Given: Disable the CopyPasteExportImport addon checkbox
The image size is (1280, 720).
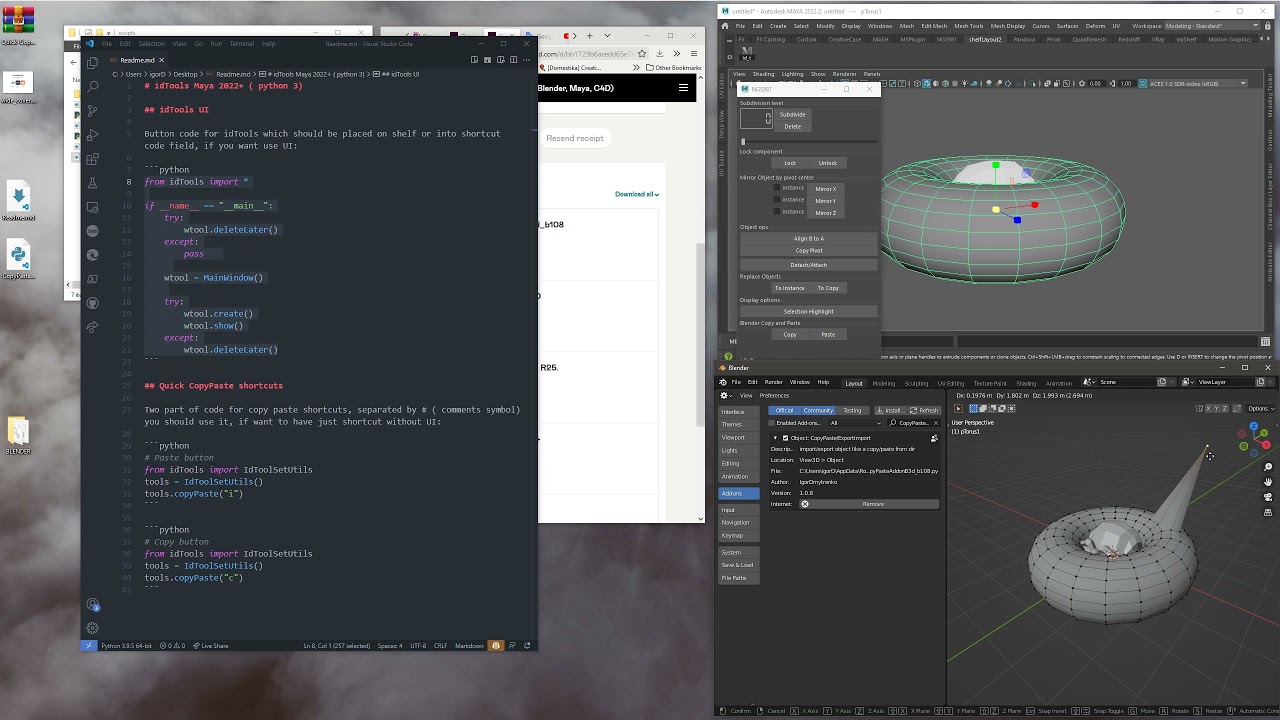Looking at the screenshot, I should click(x=785, y=438).
